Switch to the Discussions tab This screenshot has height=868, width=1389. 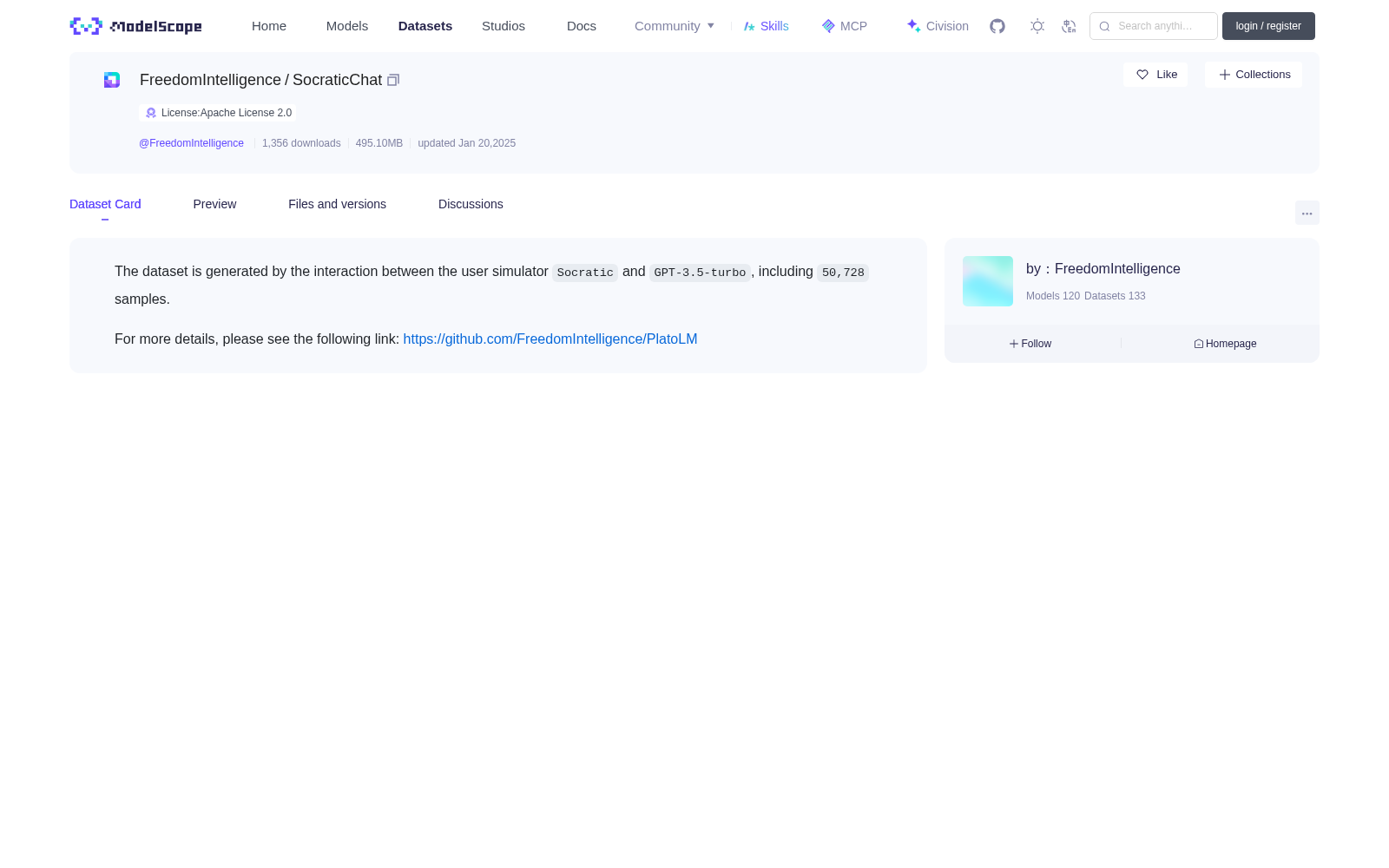471,204
